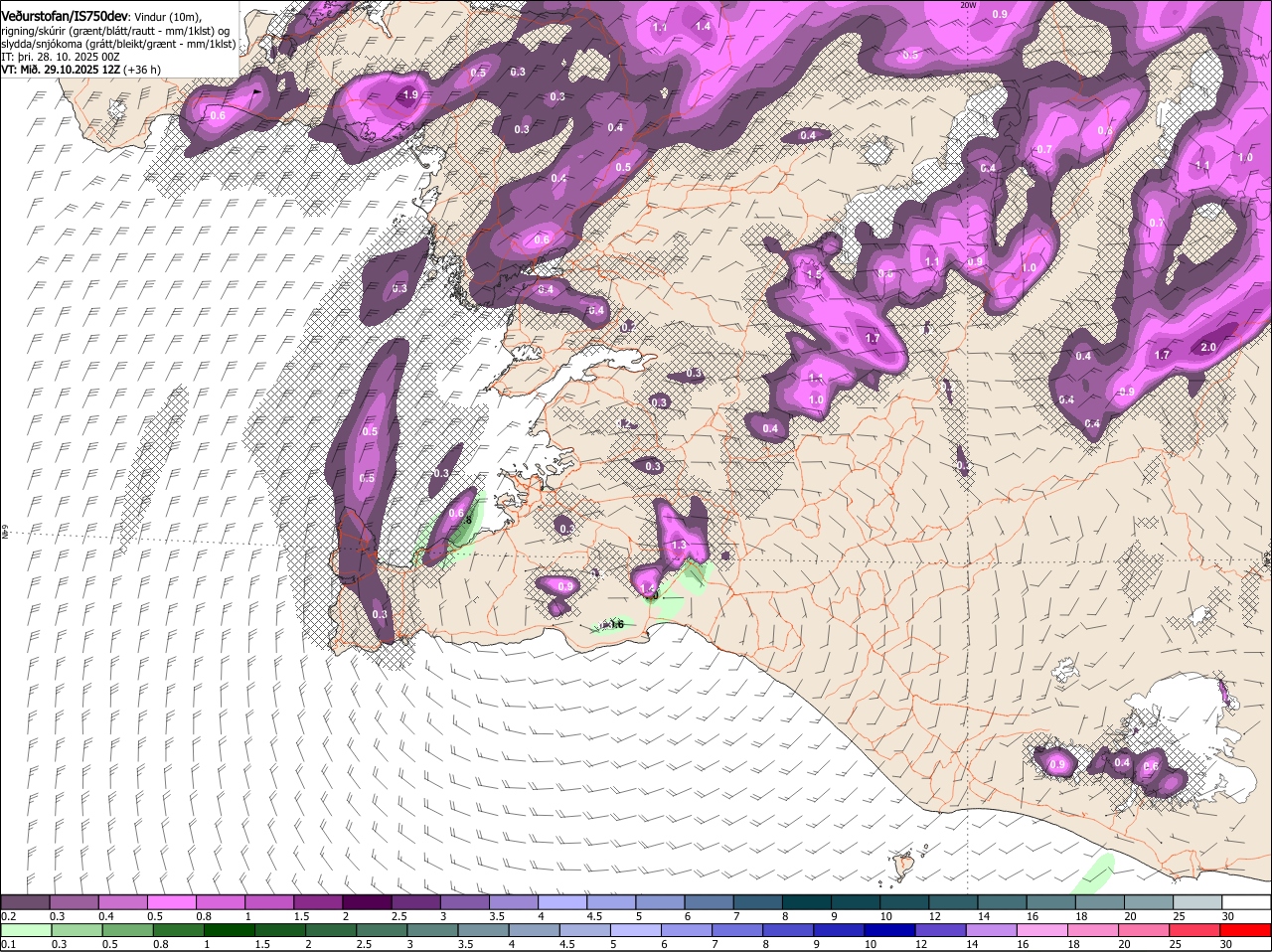Click the dark purple upper swatch starting at 2

tap(367, 901)
